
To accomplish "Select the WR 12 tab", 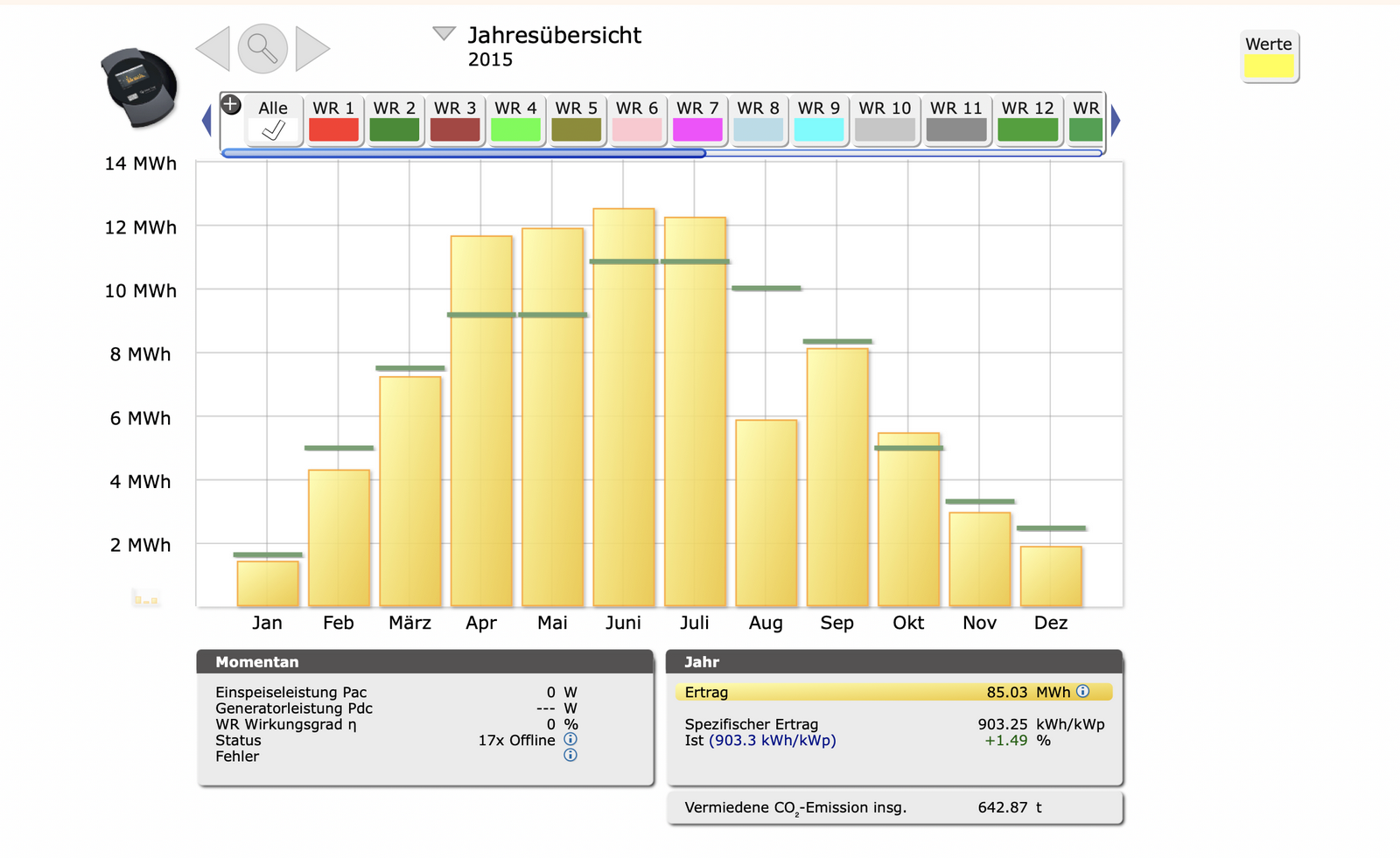I will coord(1028,121).
